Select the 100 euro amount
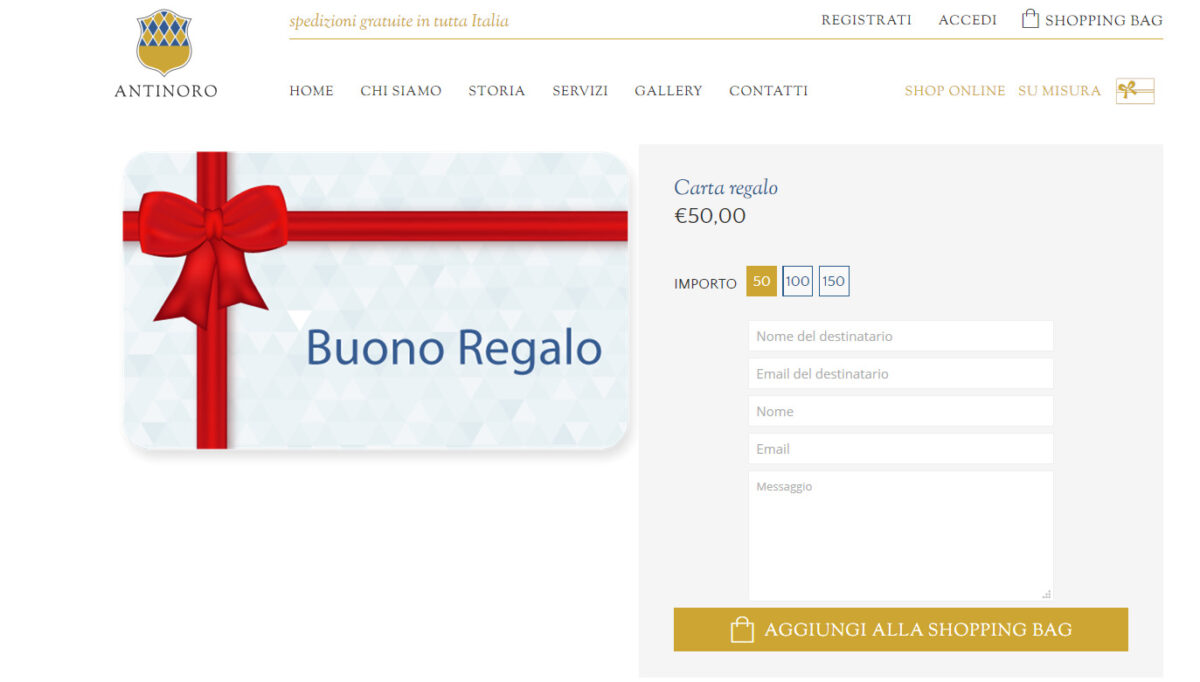 coord(797,282)
